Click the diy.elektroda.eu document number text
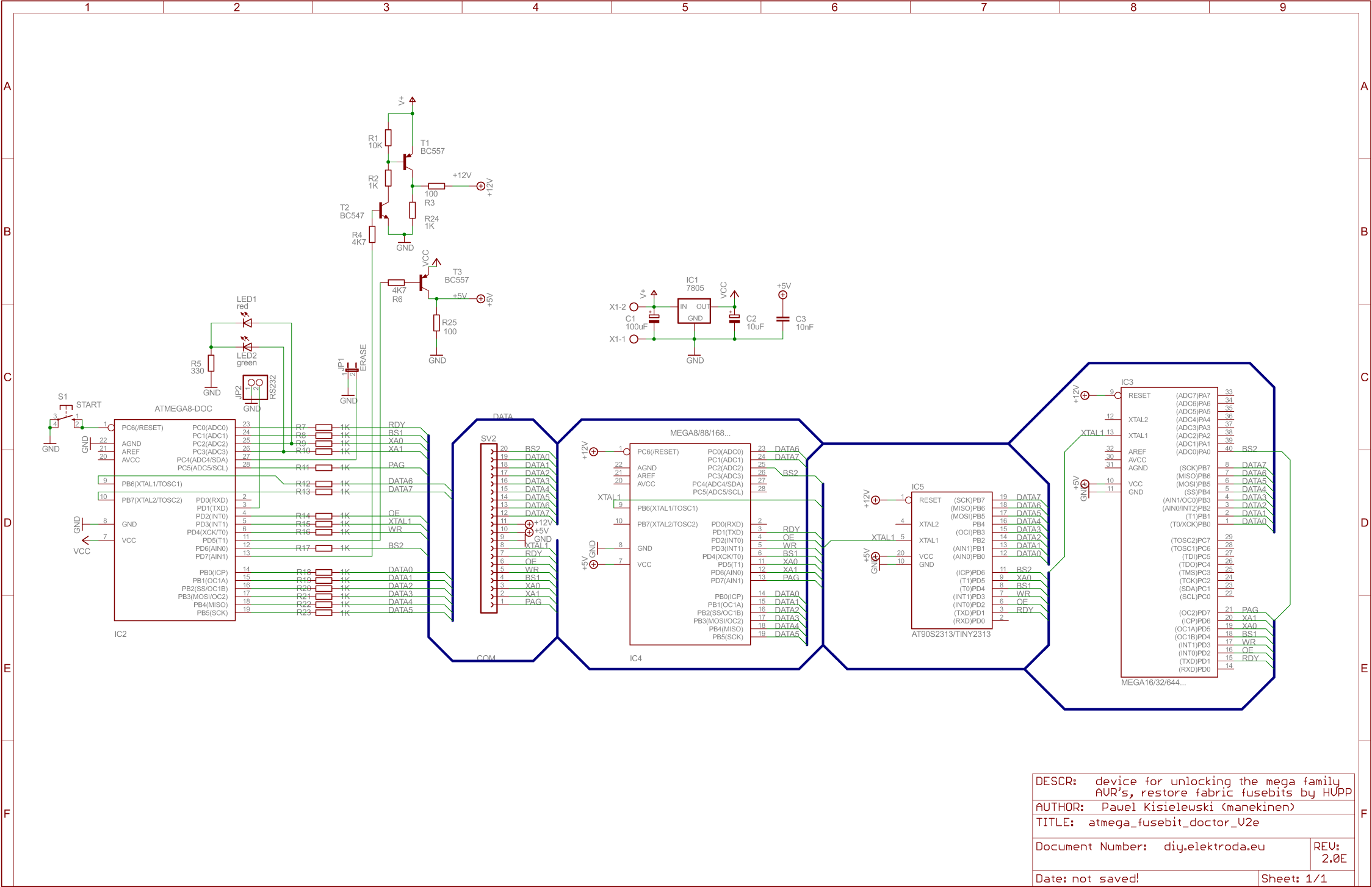1372x887 pixels. (1213, 847)
